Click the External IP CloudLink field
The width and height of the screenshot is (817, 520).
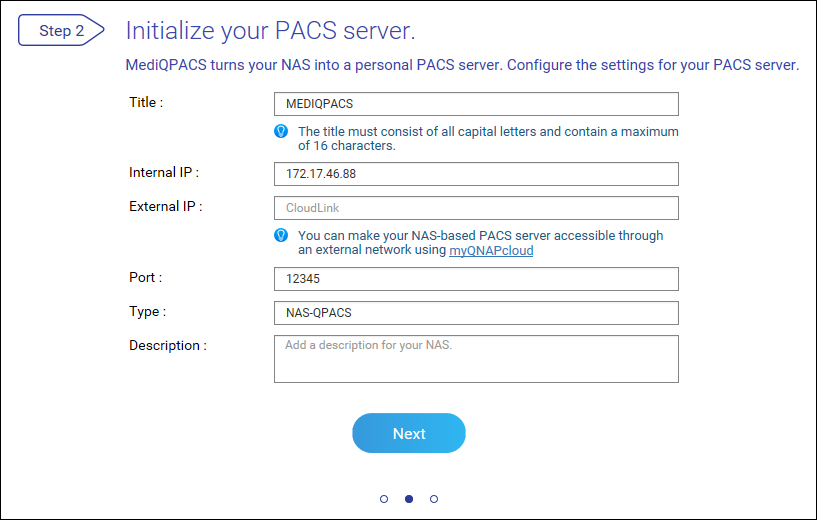coord(476,208)
